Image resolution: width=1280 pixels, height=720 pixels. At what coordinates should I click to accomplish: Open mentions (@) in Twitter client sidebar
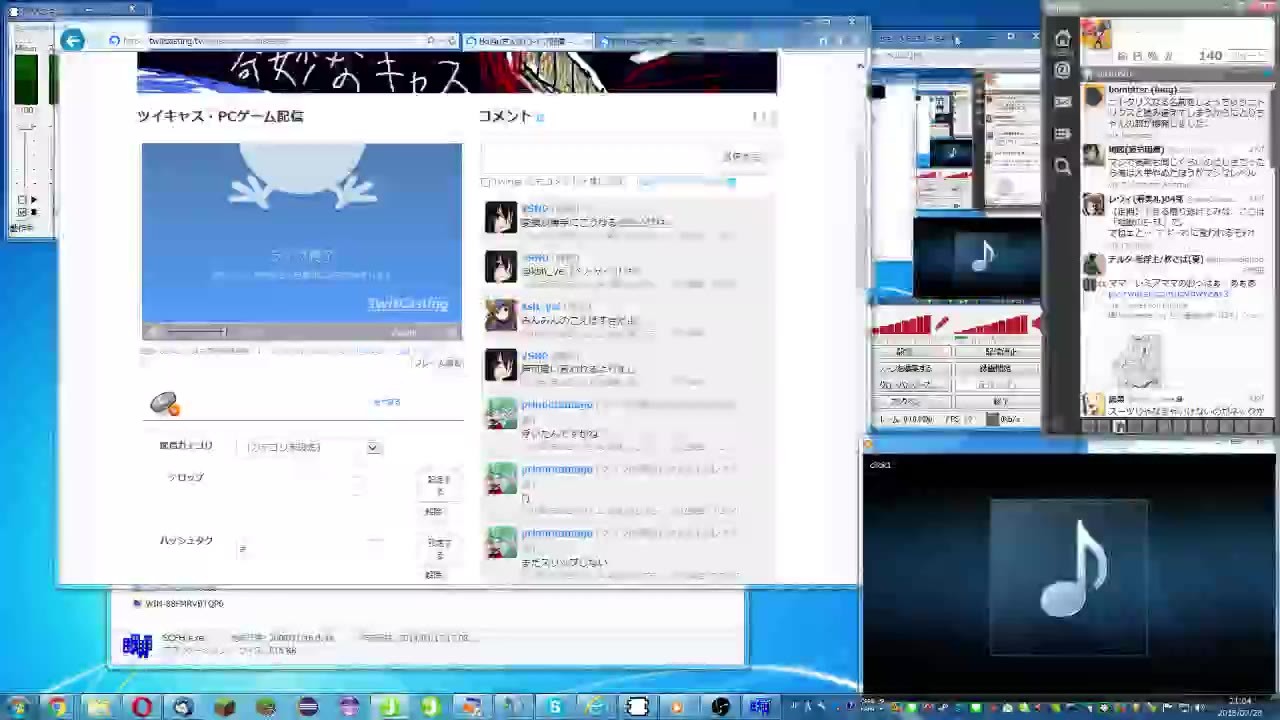pyautogui.click(x=1062, y=70)
